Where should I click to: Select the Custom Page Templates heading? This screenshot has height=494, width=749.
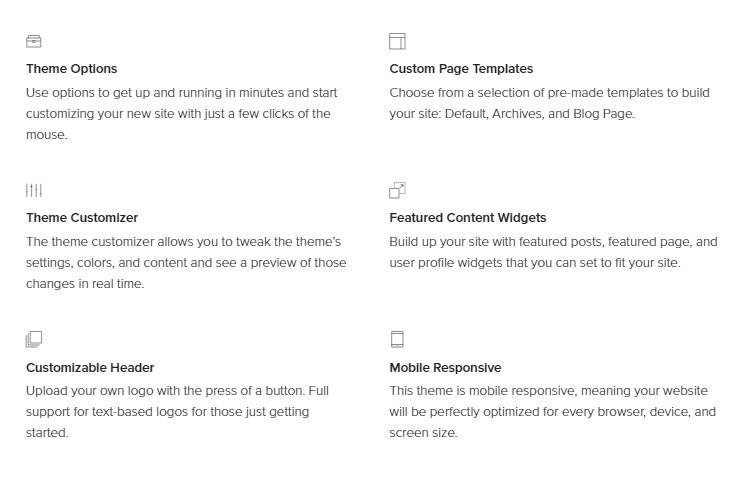click(x=461, y=69)
